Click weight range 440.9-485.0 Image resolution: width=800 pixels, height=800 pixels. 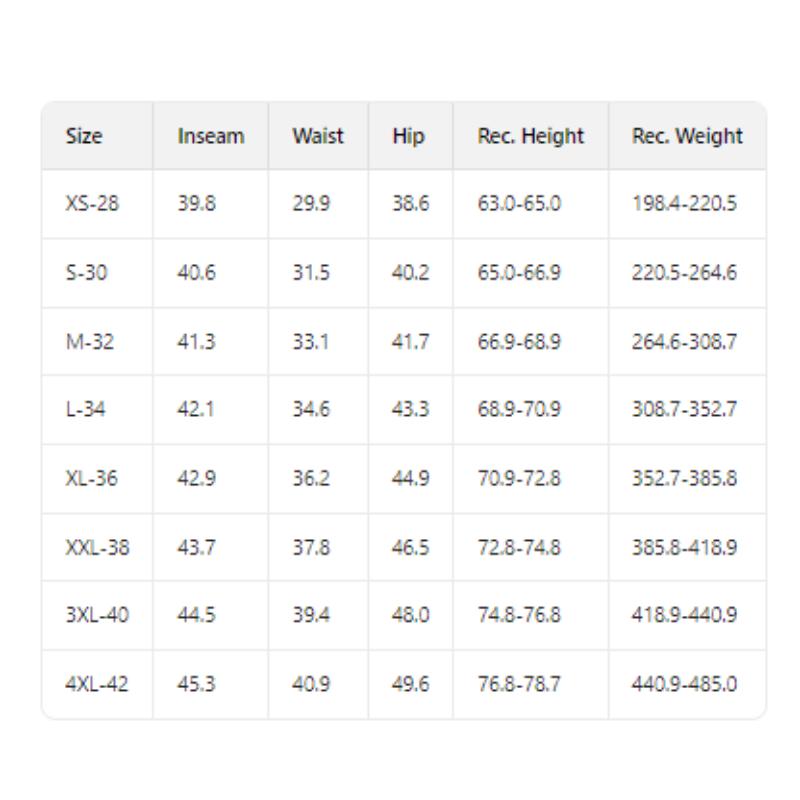[x=684, y=685]
